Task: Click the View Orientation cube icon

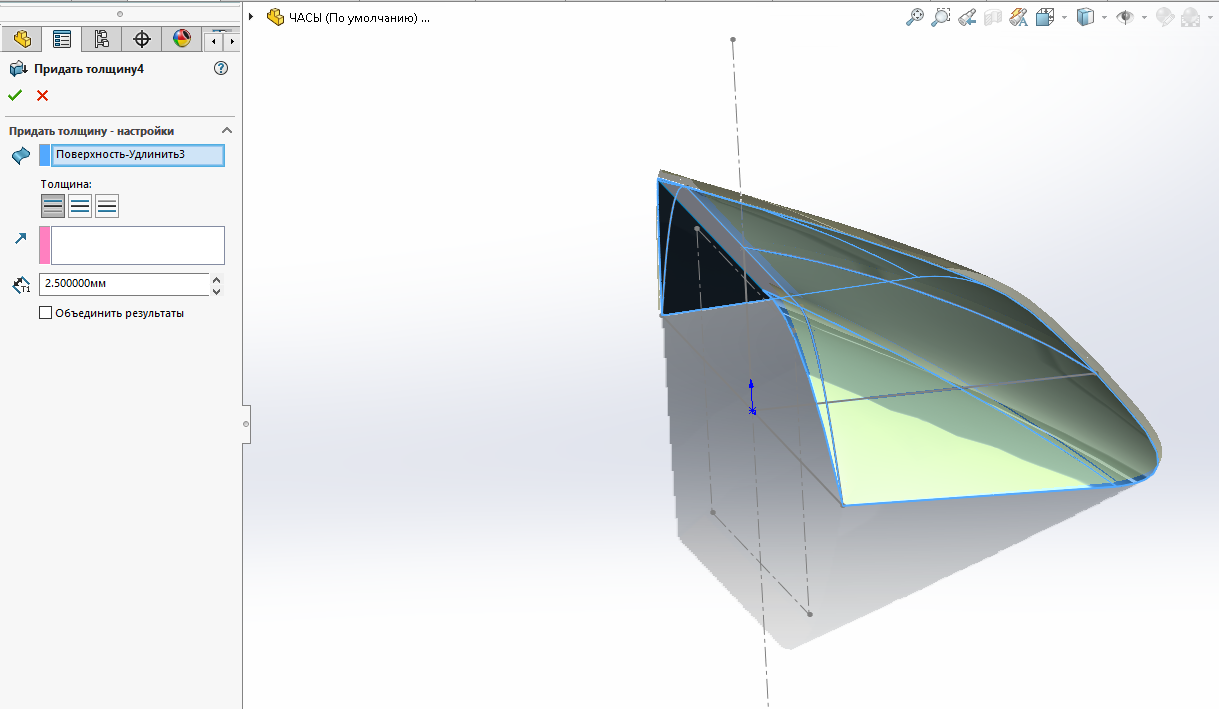Action: 1045,17
